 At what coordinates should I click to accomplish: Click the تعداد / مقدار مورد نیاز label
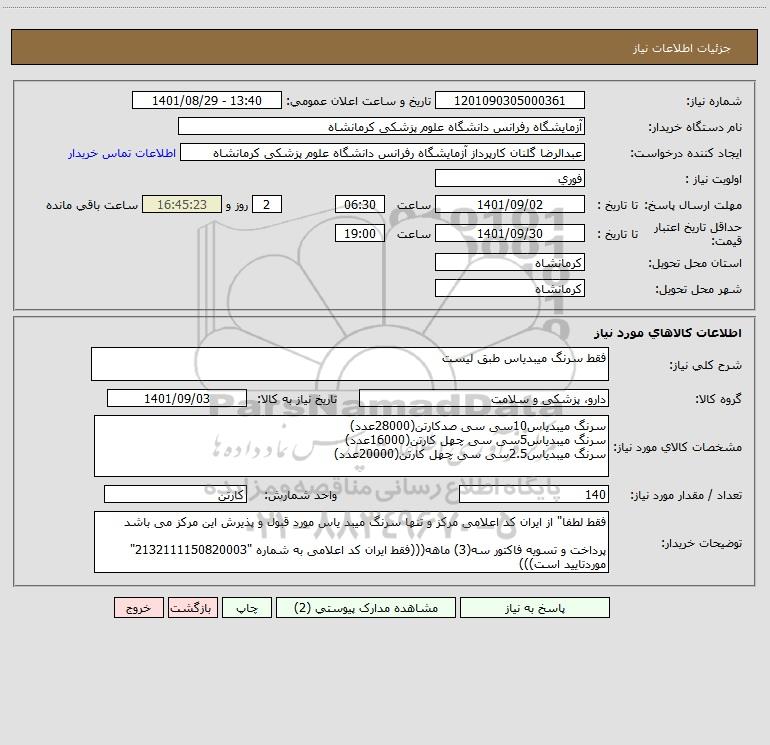click(x=686, y=496)
